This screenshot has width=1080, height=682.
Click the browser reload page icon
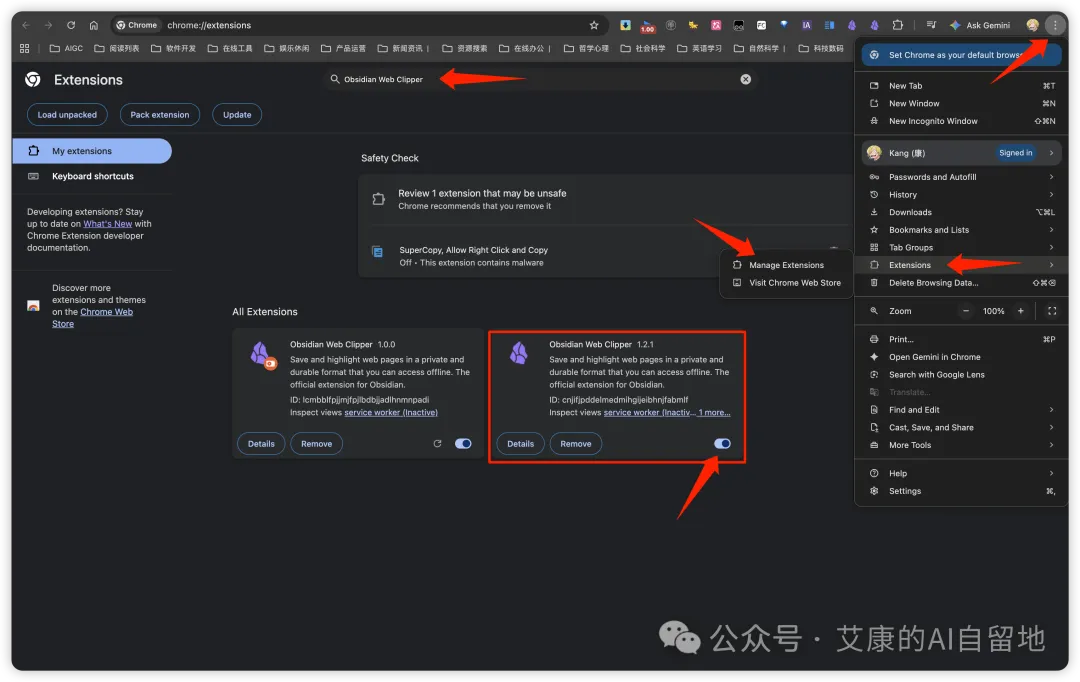[x=71, y=25]
